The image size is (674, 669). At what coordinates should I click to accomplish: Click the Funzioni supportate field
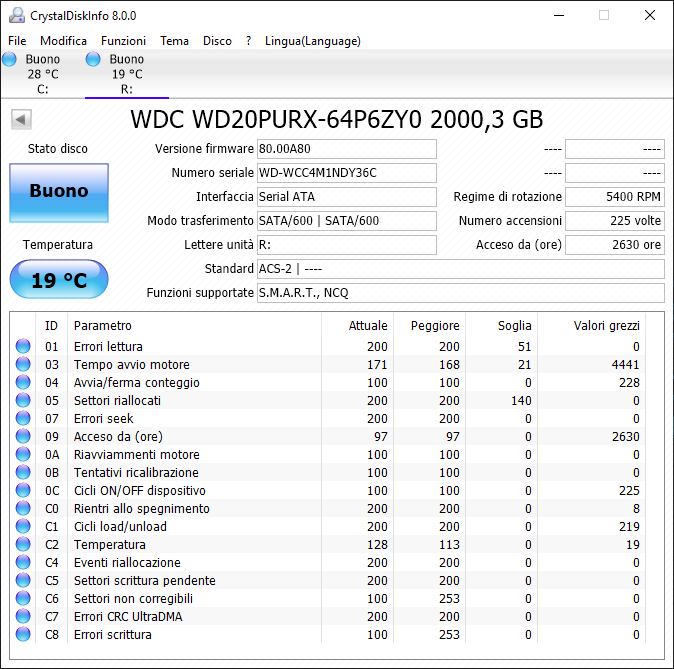click(461, 293)
